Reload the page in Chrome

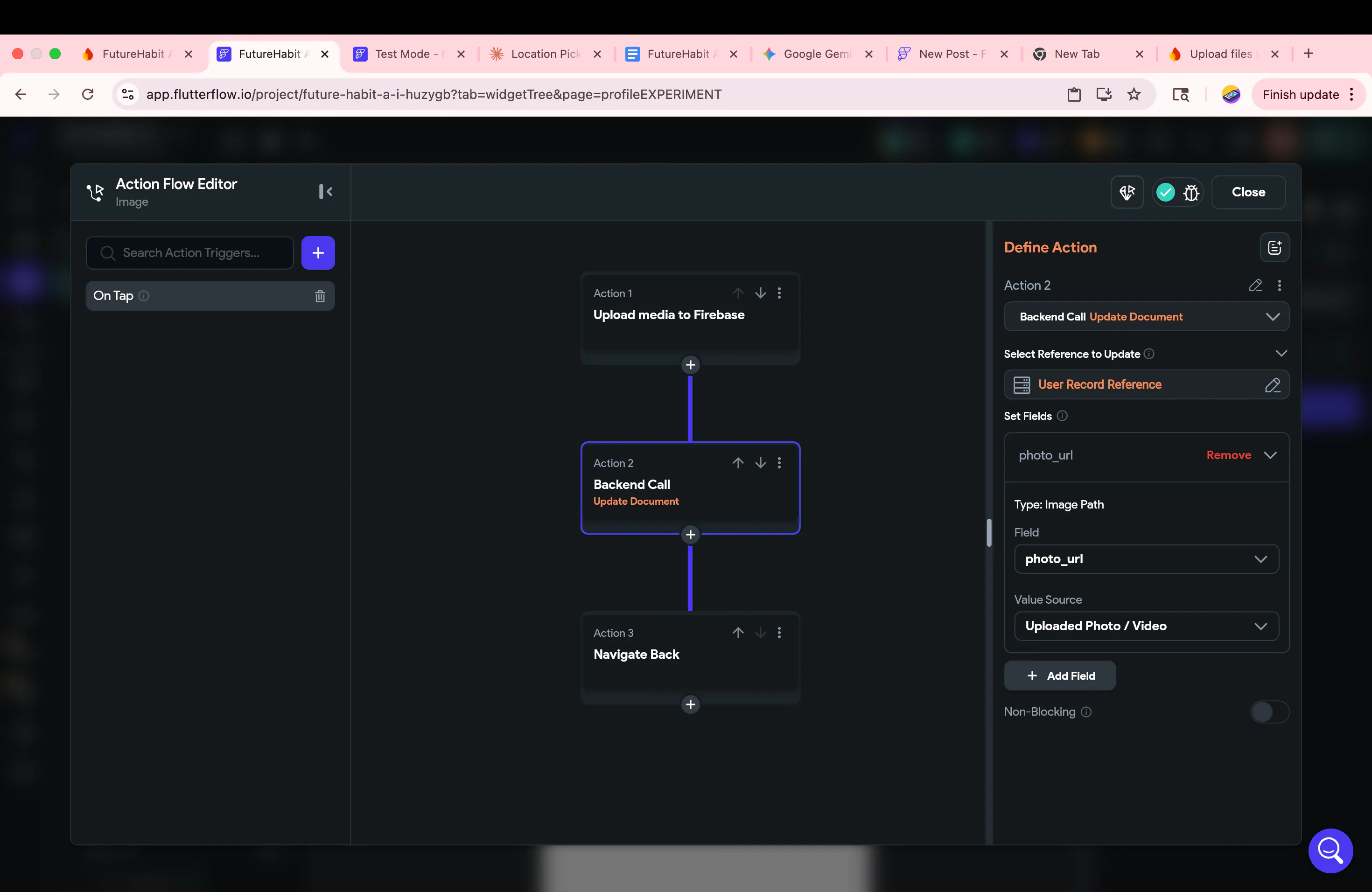tap(88, 95)
